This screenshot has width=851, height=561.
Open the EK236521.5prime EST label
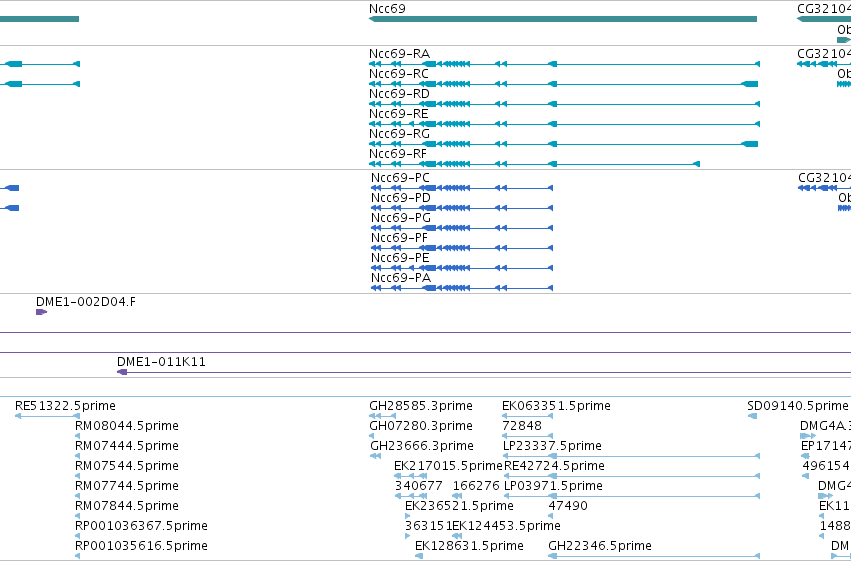pyautogui.click(x=459, y=506)
